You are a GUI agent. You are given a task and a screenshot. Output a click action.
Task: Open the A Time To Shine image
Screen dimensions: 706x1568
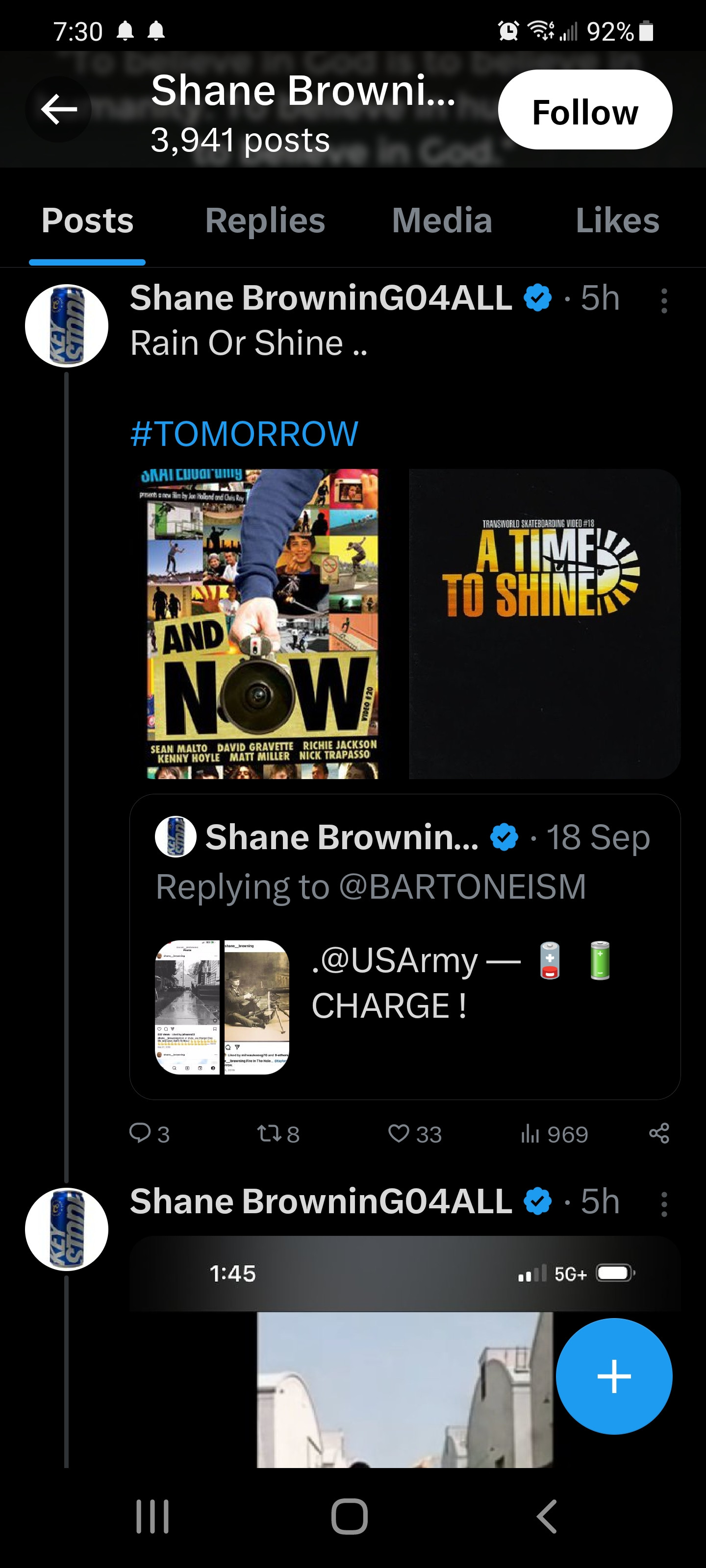click(x=545, y=623)
